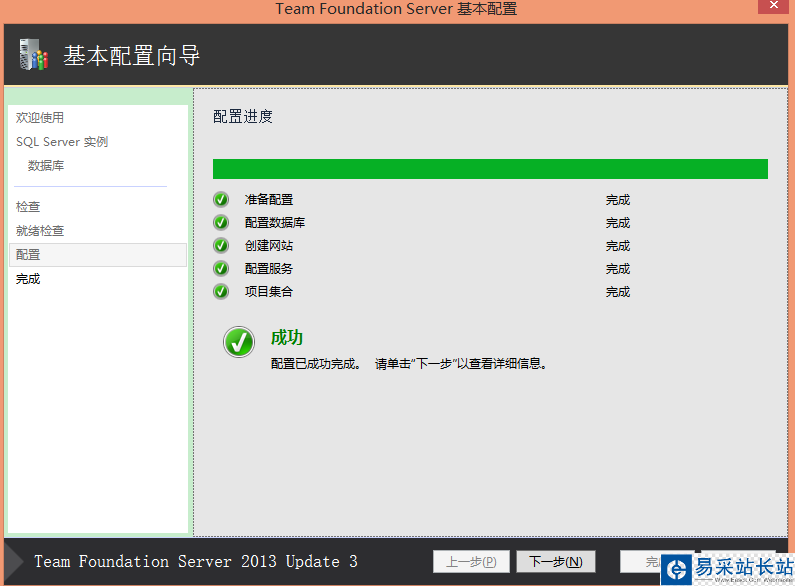Go to the 完成 step in sidebar
795x586 pixels.
(28, 279)
